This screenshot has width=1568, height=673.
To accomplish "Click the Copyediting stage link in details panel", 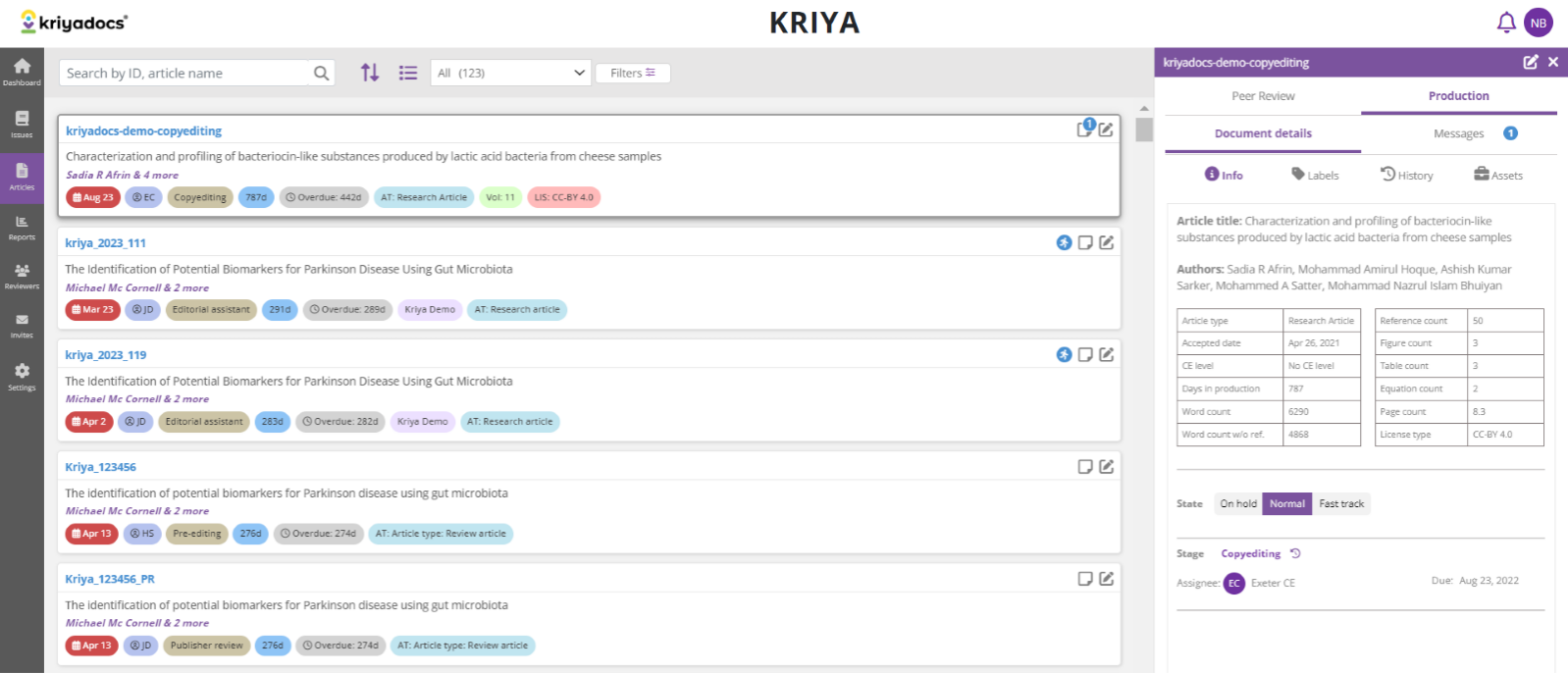I will [x=1250, y=553].
